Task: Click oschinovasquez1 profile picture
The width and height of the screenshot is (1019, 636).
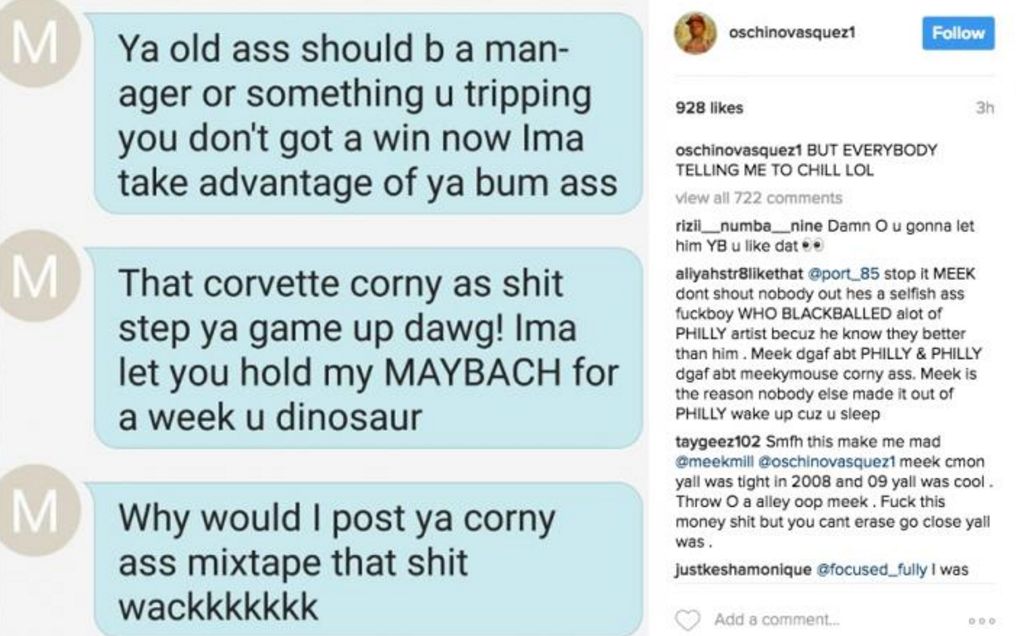Action: tap(695, 32)
